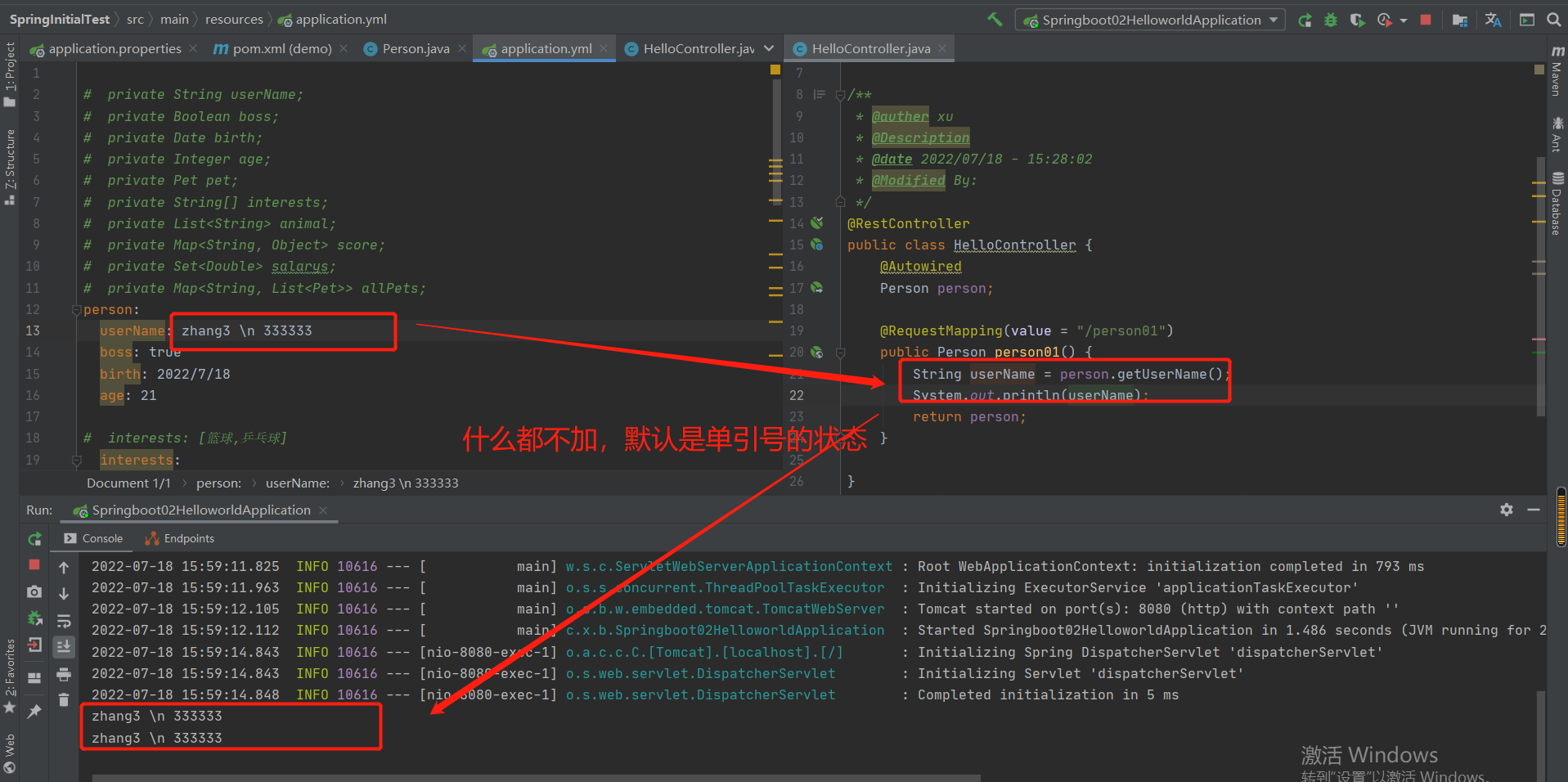Open the Springboot02HelloworldApplication run configuration dropdown
Viewport: 1568px width, 782px height.
[1150, 20]
